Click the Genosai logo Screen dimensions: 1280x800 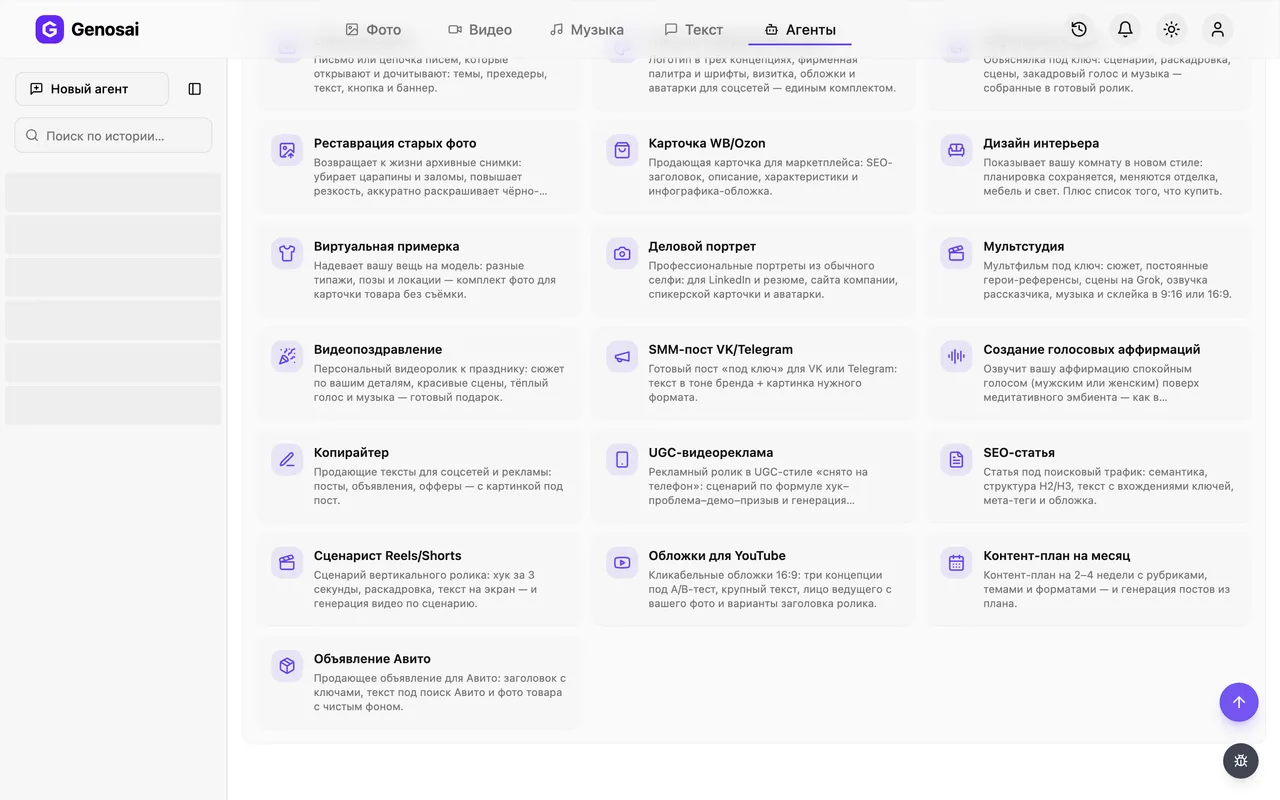click(87, 29)
